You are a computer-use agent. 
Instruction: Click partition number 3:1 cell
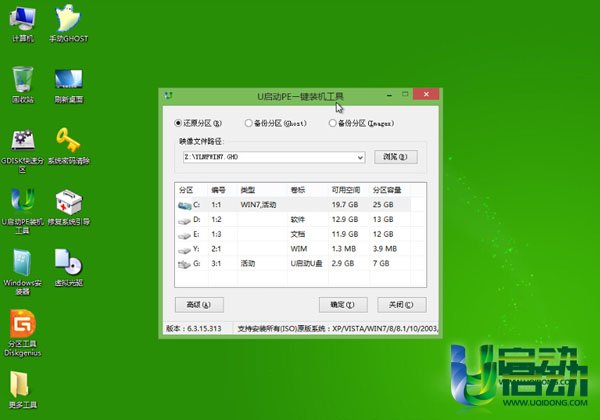(x=216, y=264)
